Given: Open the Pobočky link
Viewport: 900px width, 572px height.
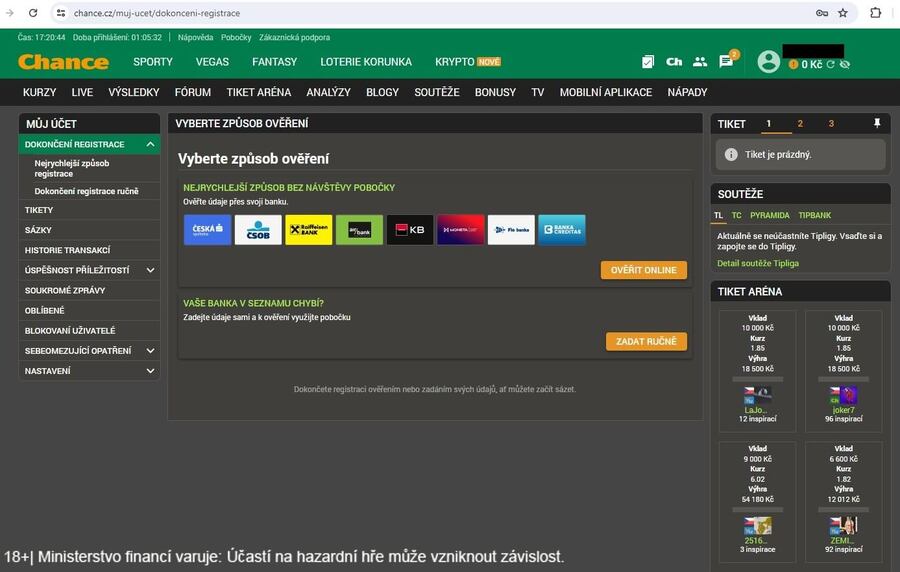Looking at the screenshot, I should click(236, 37).
